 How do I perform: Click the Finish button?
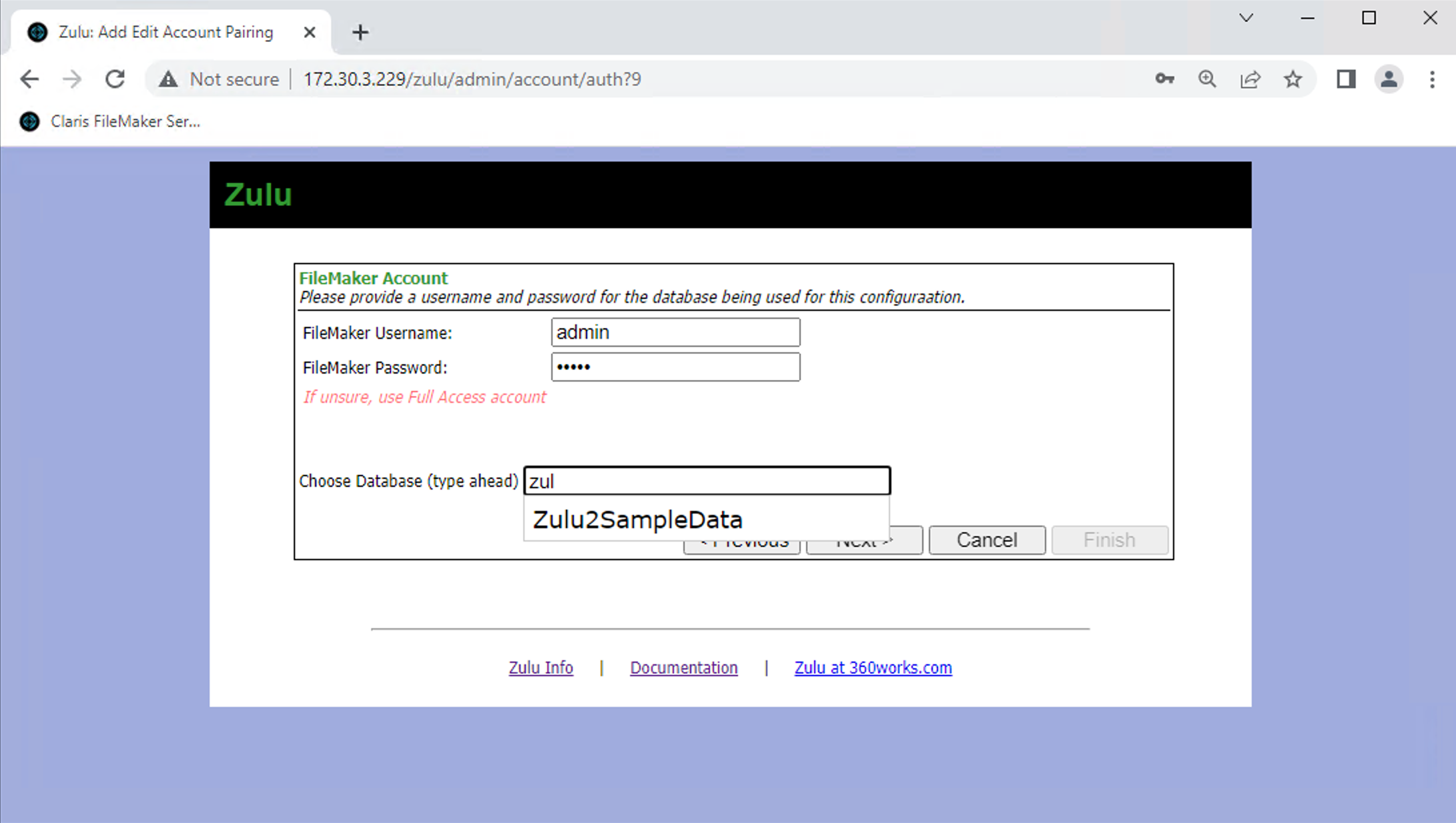[x=1110, y=540]
